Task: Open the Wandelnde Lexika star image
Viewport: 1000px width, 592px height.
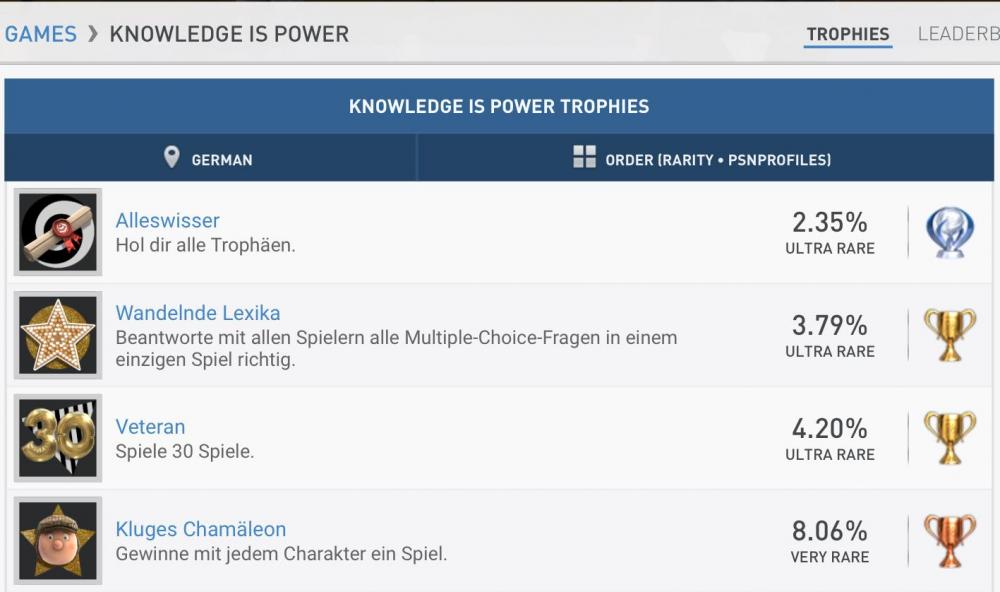Action: [58, 335]
